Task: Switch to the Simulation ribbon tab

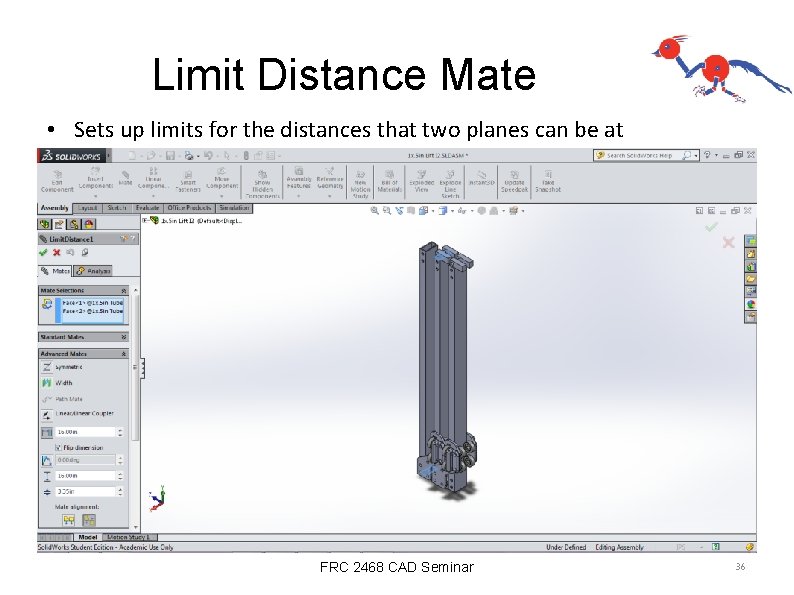Action: tap(234, 208)
